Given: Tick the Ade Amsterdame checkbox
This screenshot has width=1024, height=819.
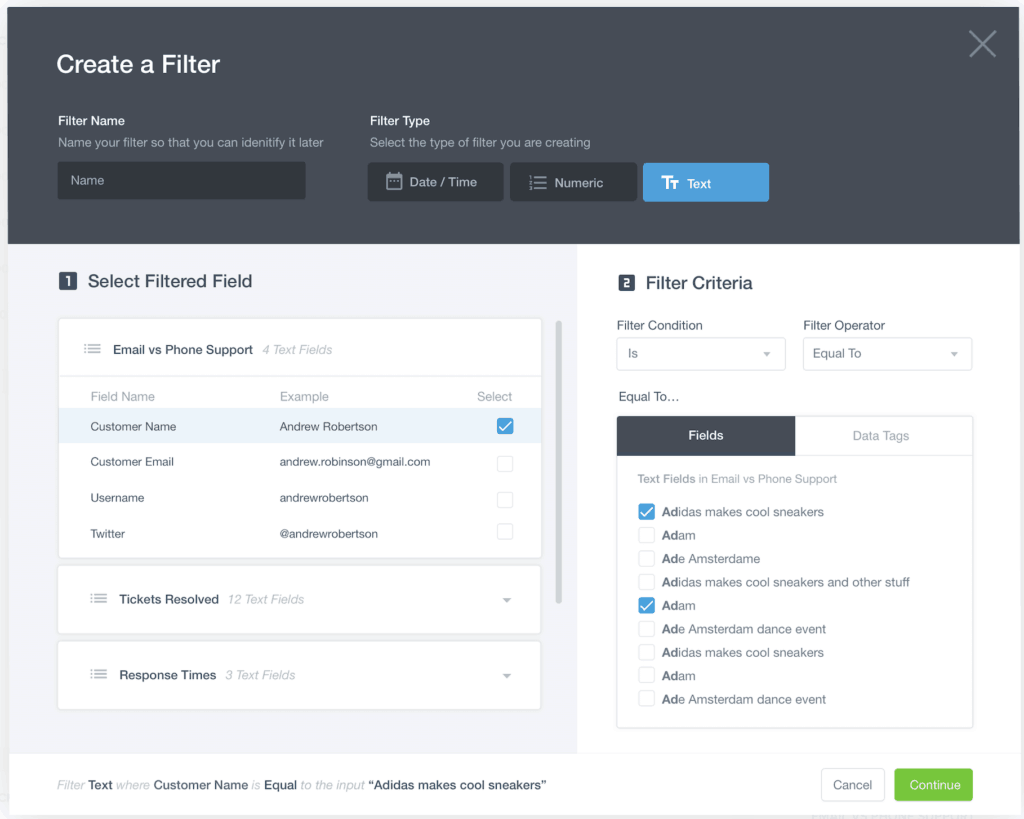Looking at the screenshot, I should click(x=647, y=559).
